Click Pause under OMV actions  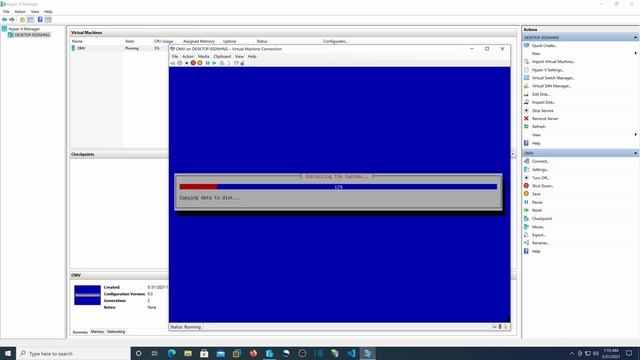[x=537, y=202]
